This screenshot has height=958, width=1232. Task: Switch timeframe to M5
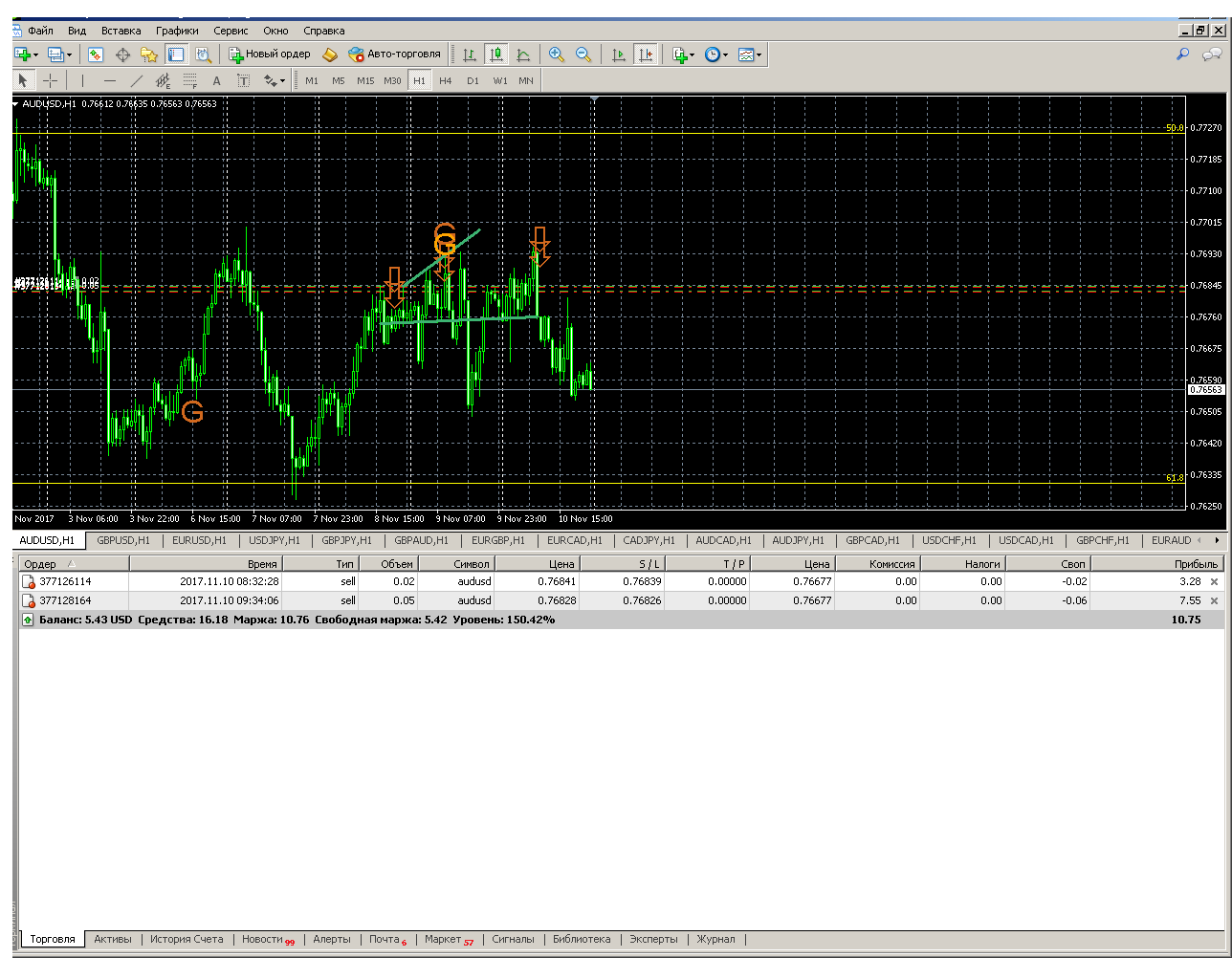(339, 80)
